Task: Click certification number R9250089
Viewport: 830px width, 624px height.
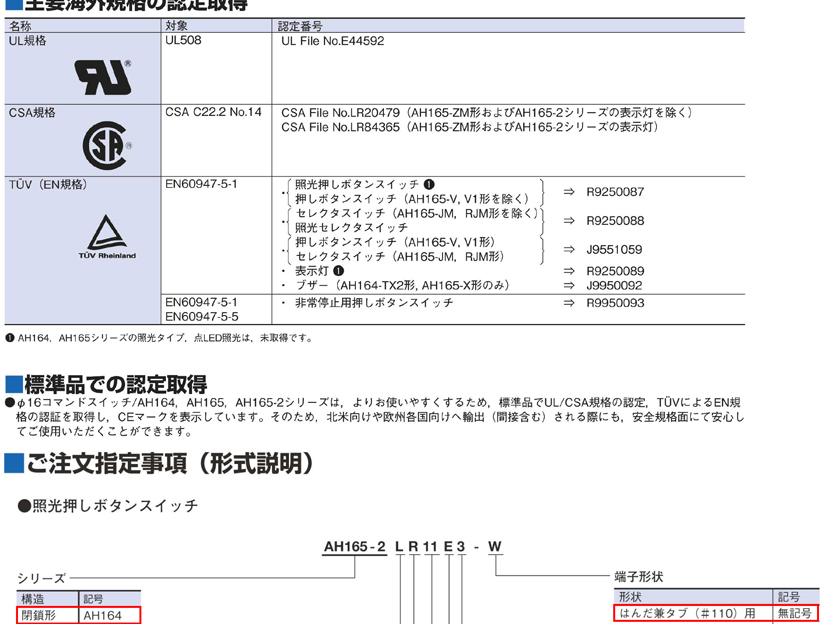Action: [615, 271]
